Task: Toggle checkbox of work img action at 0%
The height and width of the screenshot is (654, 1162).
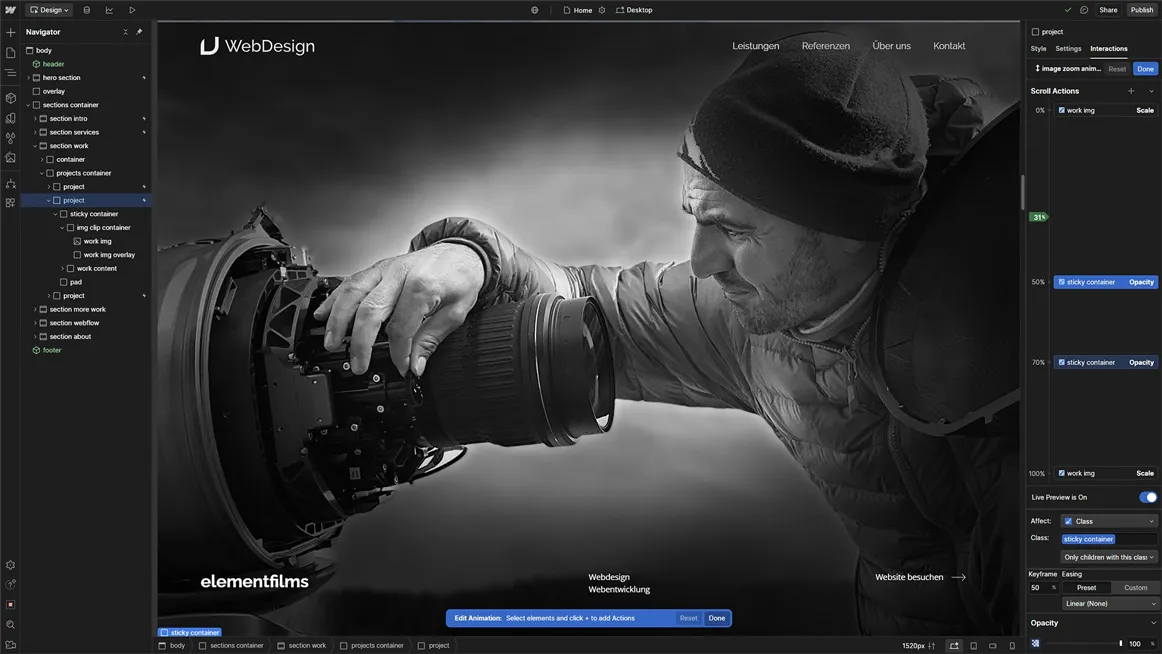Action: tap(1061, 110)
